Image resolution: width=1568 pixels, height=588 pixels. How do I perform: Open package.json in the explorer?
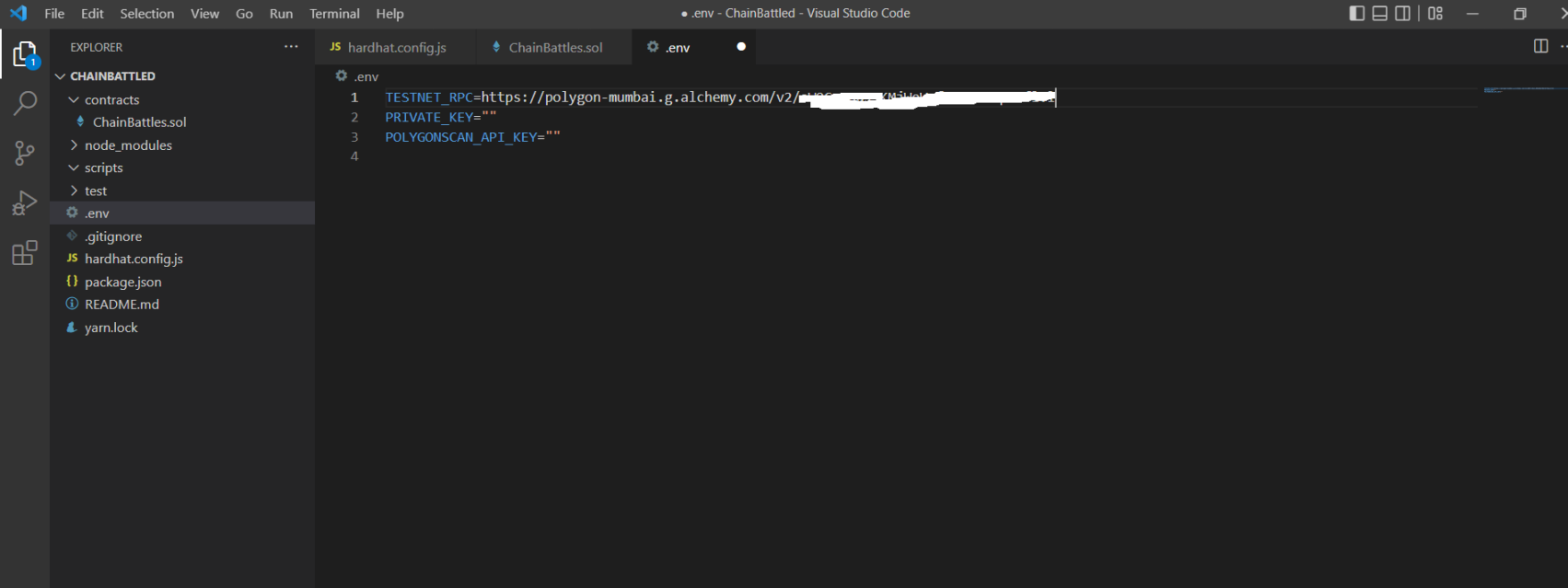pyautogui.click(x=122, y=282)
